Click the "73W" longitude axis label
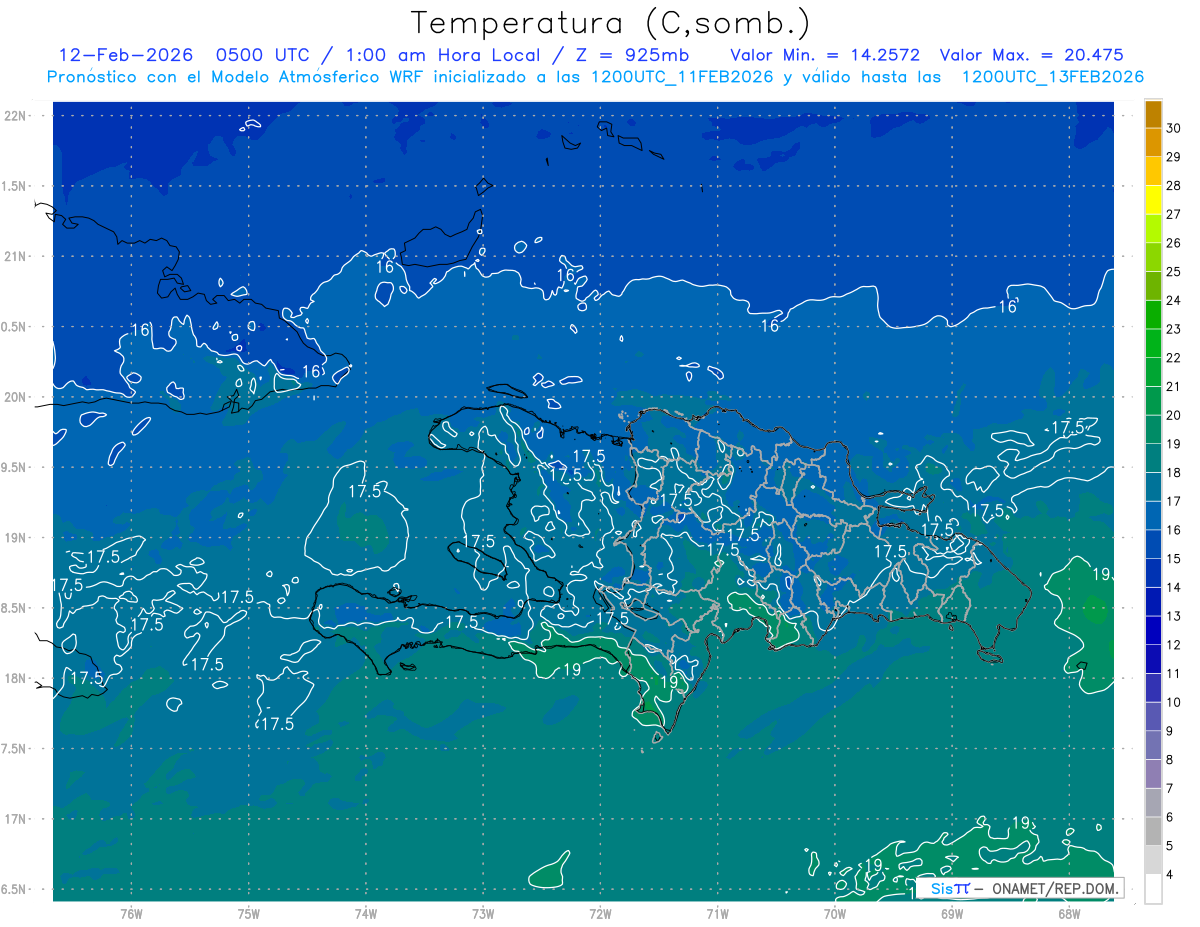Viewport: 1200px width, 927px height. coord(483,913)
